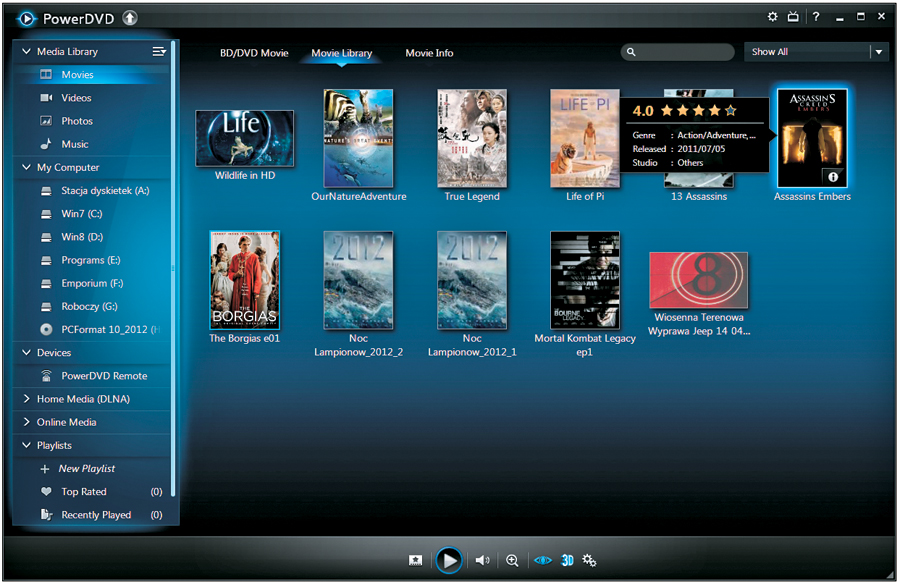Image resolution: width=900 pixels, height=582 pixels.
Task: Click the TV mode icon in the title bar
Action: (x=793, y=16)
